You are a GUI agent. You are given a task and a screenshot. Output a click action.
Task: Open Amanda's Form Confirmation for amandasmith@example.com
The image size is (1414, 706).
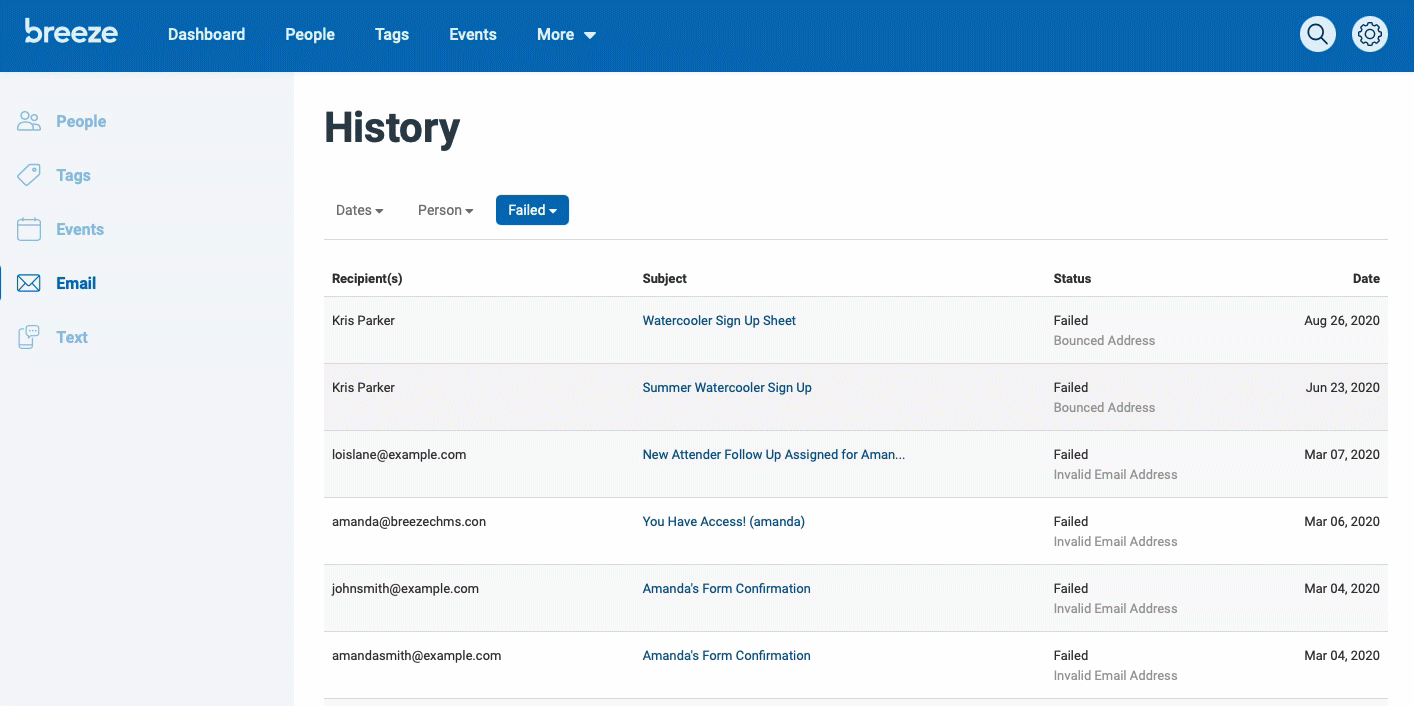point(726,656)
